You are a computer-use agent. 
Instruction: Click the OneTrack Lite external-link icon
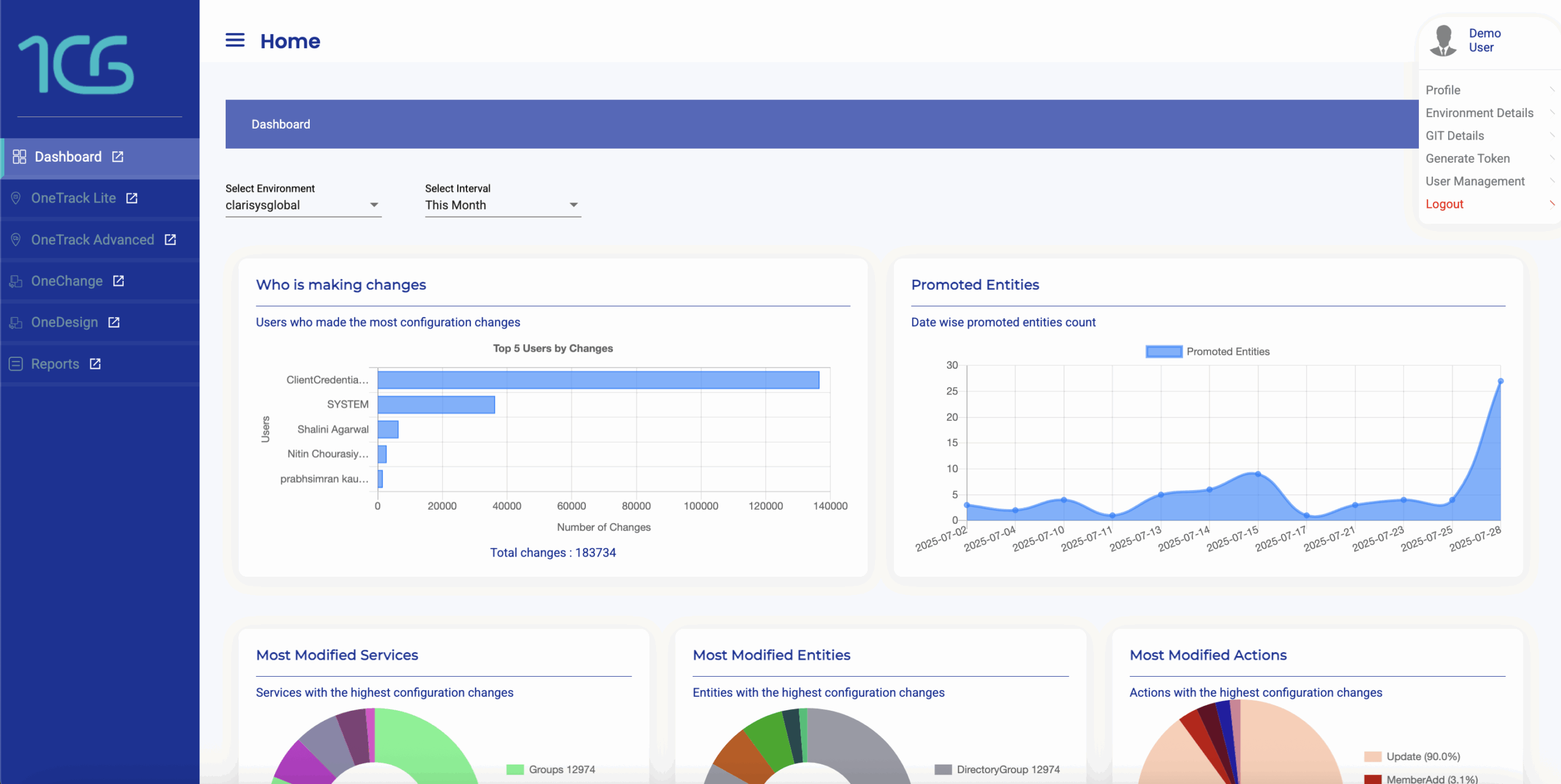point(132,198)
